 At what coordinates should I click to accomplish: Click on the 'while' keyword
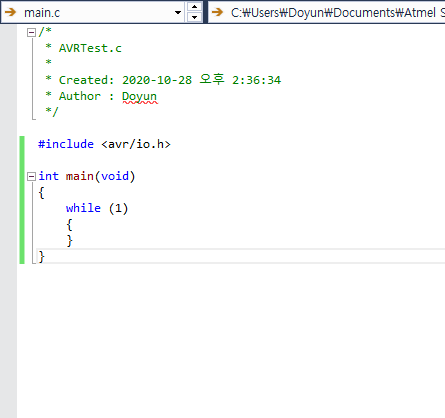(83, 208)
